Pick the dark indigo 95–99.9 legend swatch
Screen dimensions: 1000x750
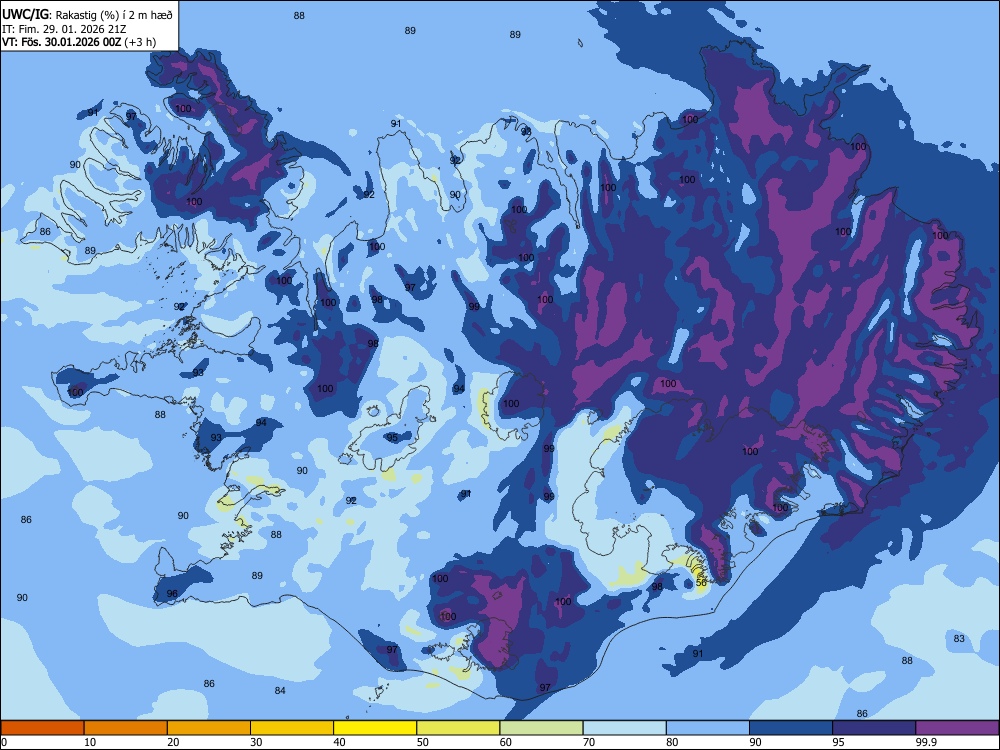(874, 728)
